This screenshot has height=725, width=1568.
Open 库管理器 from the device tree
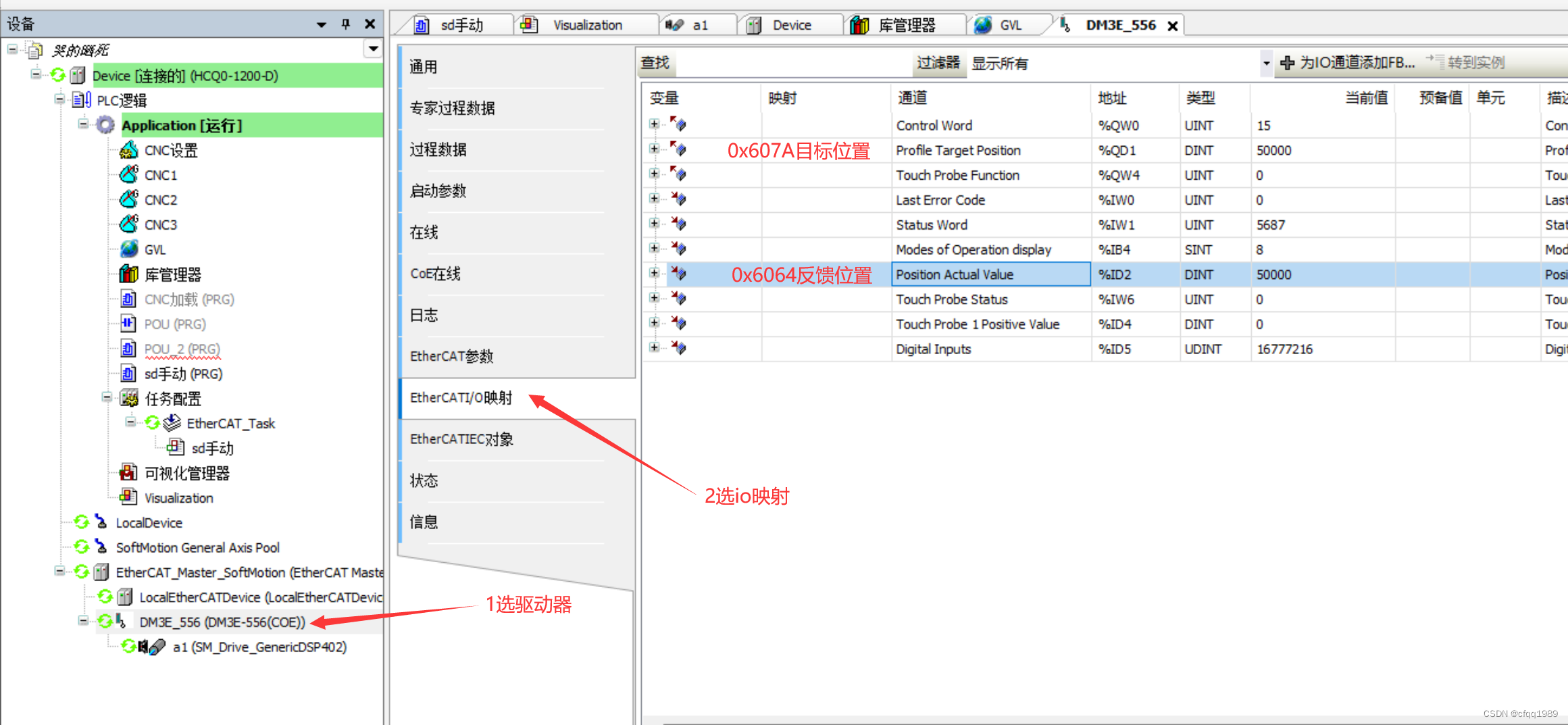[x=172, y=274]
